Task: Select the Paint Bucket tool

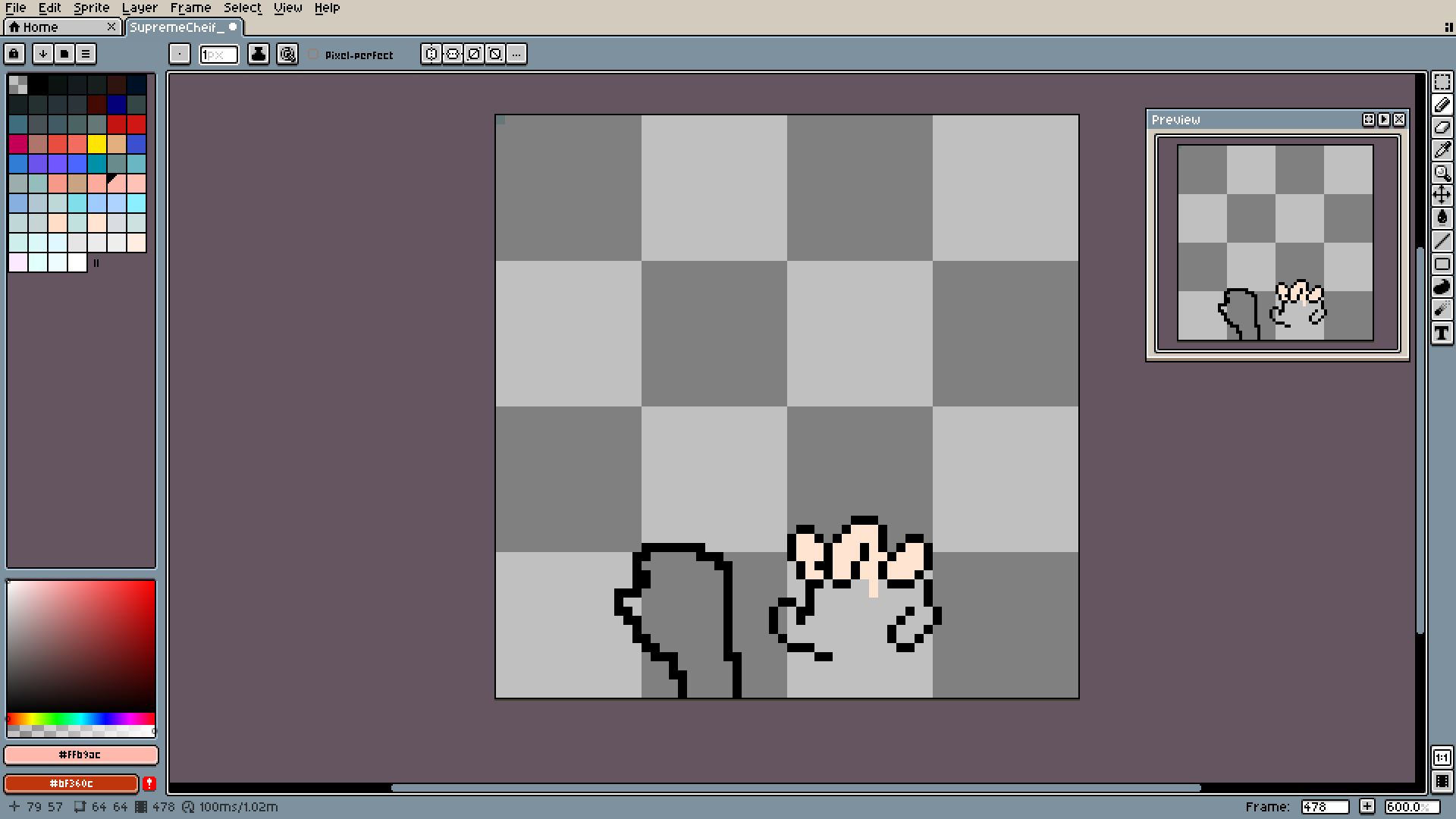Action: (x=1442, y=218)
